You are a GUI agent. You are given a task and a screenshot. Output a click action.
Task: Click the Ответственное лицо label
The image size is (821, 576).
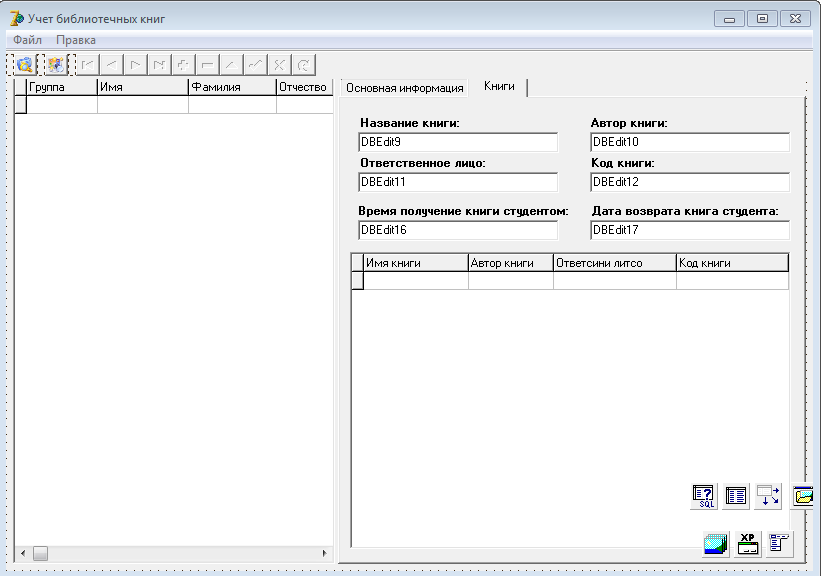423,163
